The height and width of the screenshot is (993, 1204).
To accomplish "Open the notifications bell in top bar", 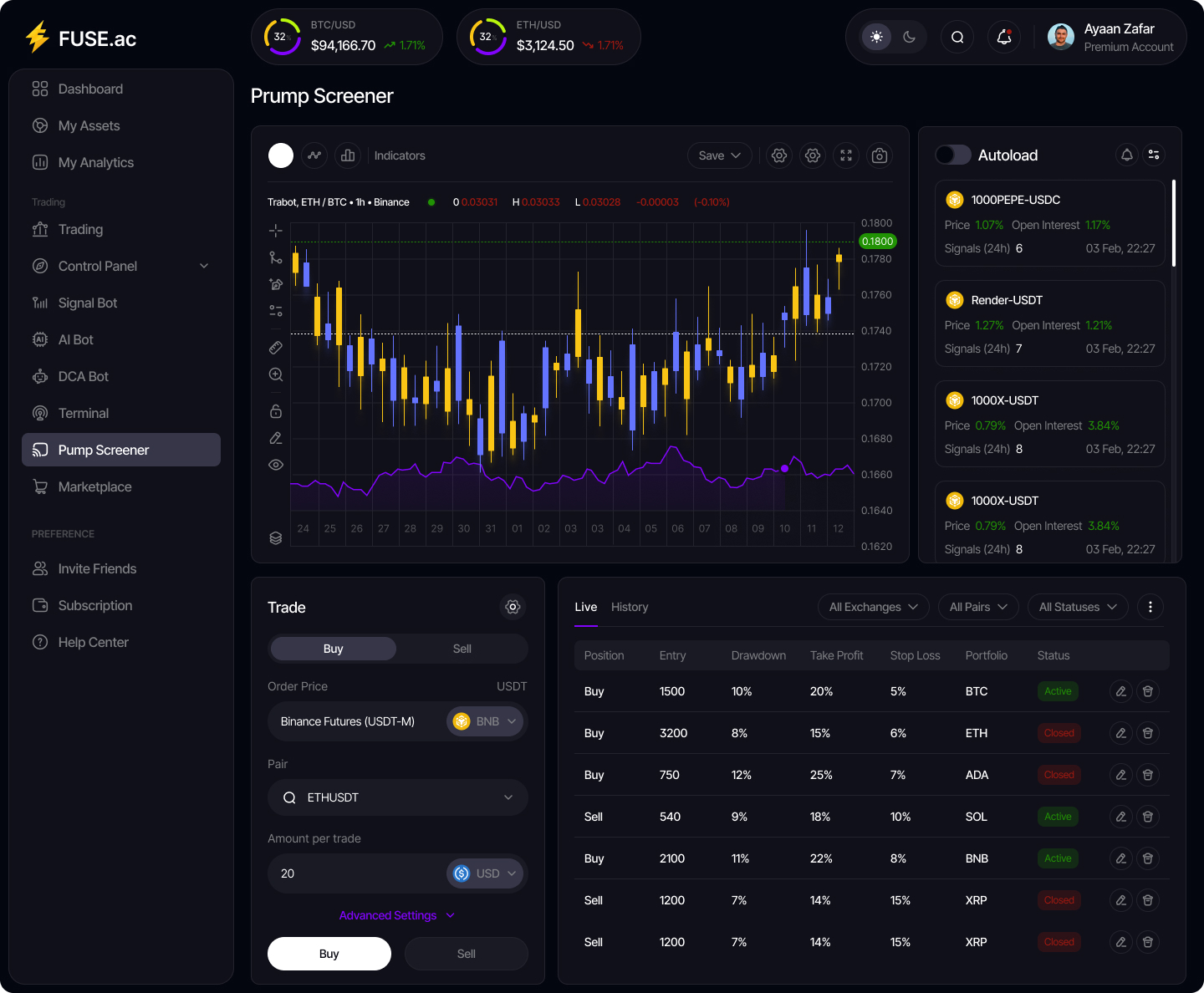I will [x=1004, y=37].
